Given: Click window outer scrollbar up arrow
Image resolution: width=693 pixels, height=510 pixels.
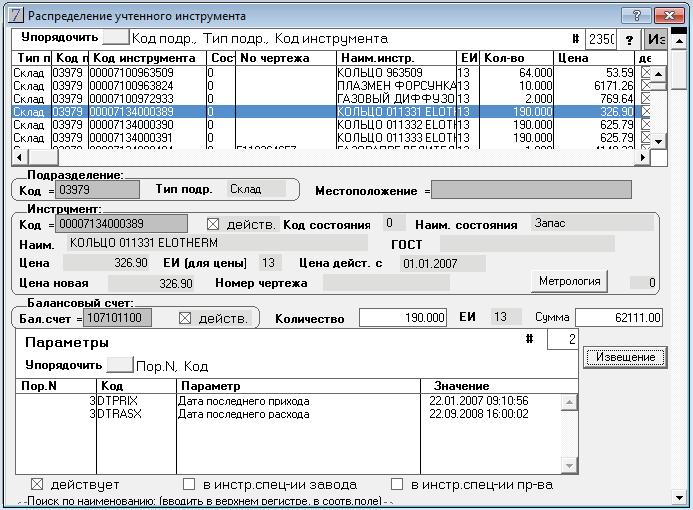Looking at the screenshot, I should pyautogui.click(x=679, y=42).
